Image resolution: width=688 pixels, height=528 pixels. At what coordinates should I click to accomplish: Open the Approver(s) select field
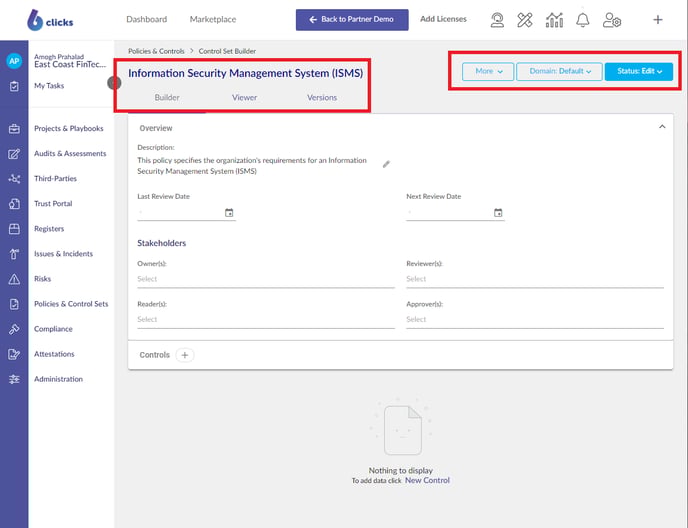[535, 320]
